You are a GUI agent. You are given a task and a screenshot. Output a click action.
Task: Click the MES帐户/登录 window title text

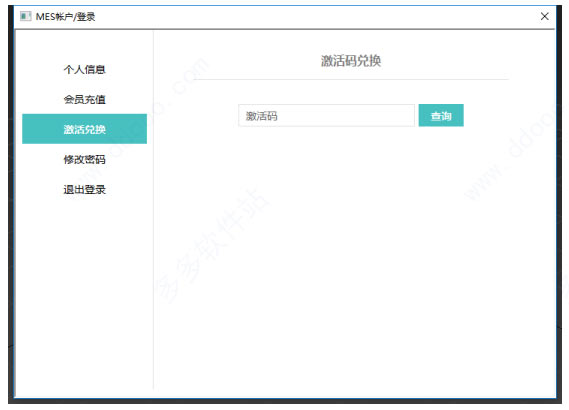coord(65,16)
